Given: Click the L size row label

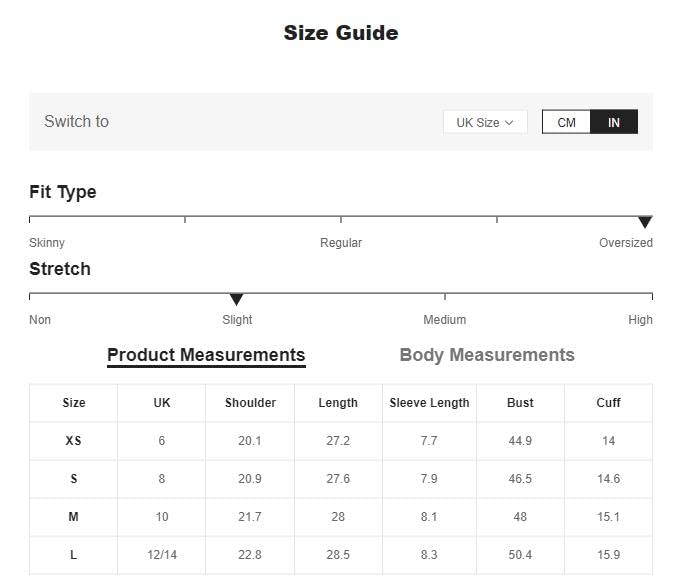Looking at the screenshot, I should [x=74, y=555].
